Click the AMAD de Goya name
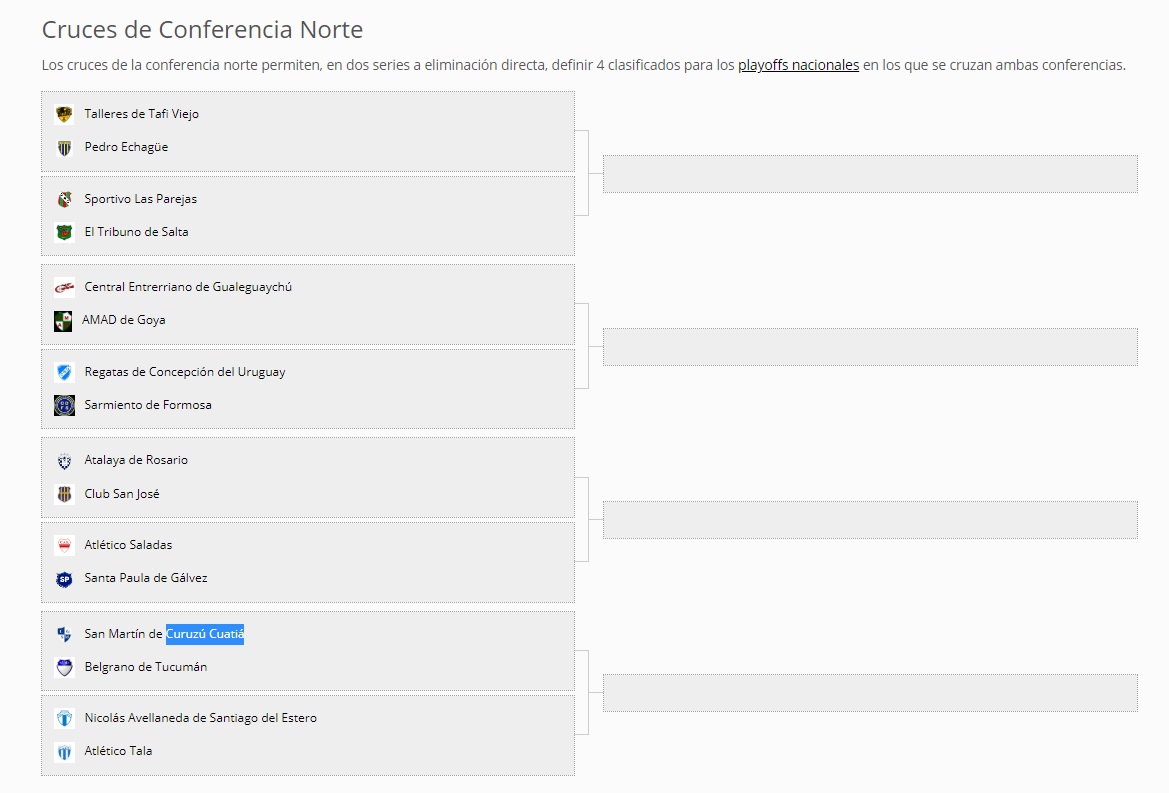The image size is (1169, 793). [124, 320]
